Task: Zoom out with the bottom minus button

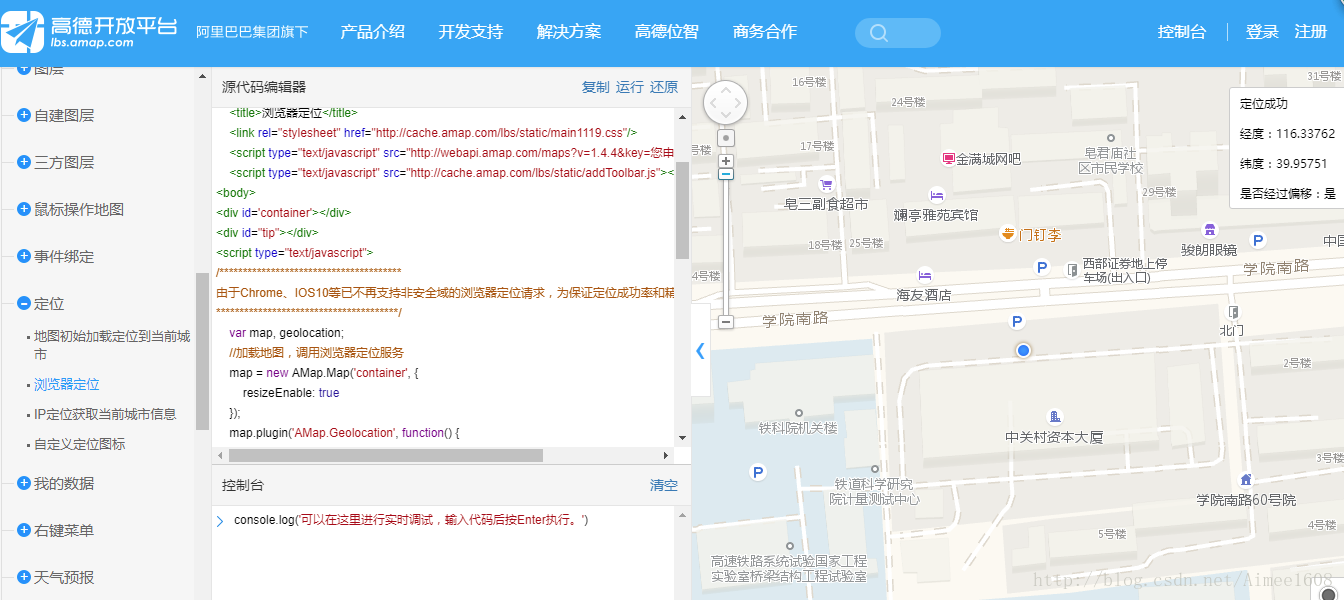Action: tap(727, 322)
